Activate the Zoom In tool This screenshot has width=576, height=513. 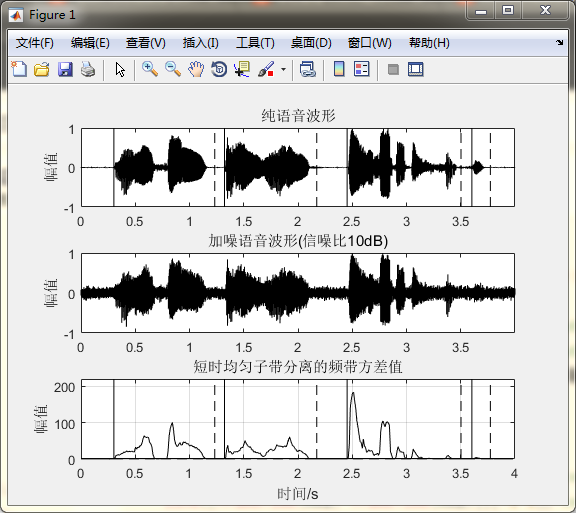150,69
